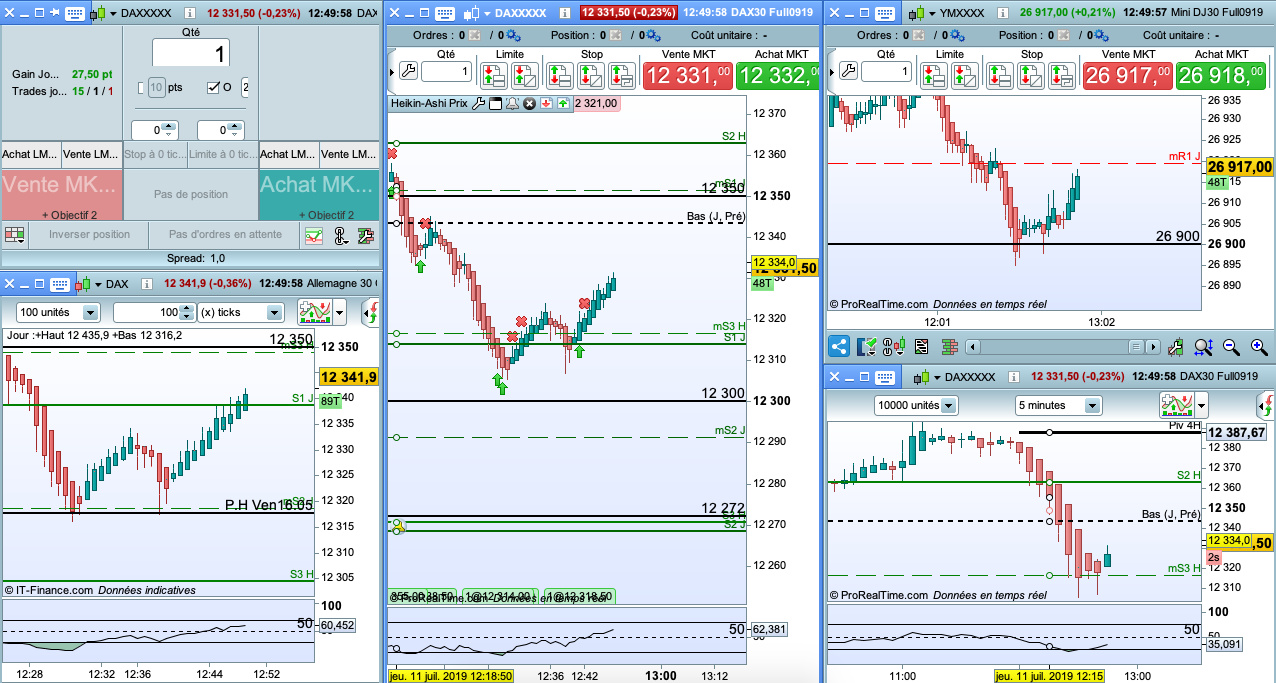Image resolution: width=1276 pixels, height=683 pixels.
Task: Click the chain link icon in order panel
Action: point(340,236)
